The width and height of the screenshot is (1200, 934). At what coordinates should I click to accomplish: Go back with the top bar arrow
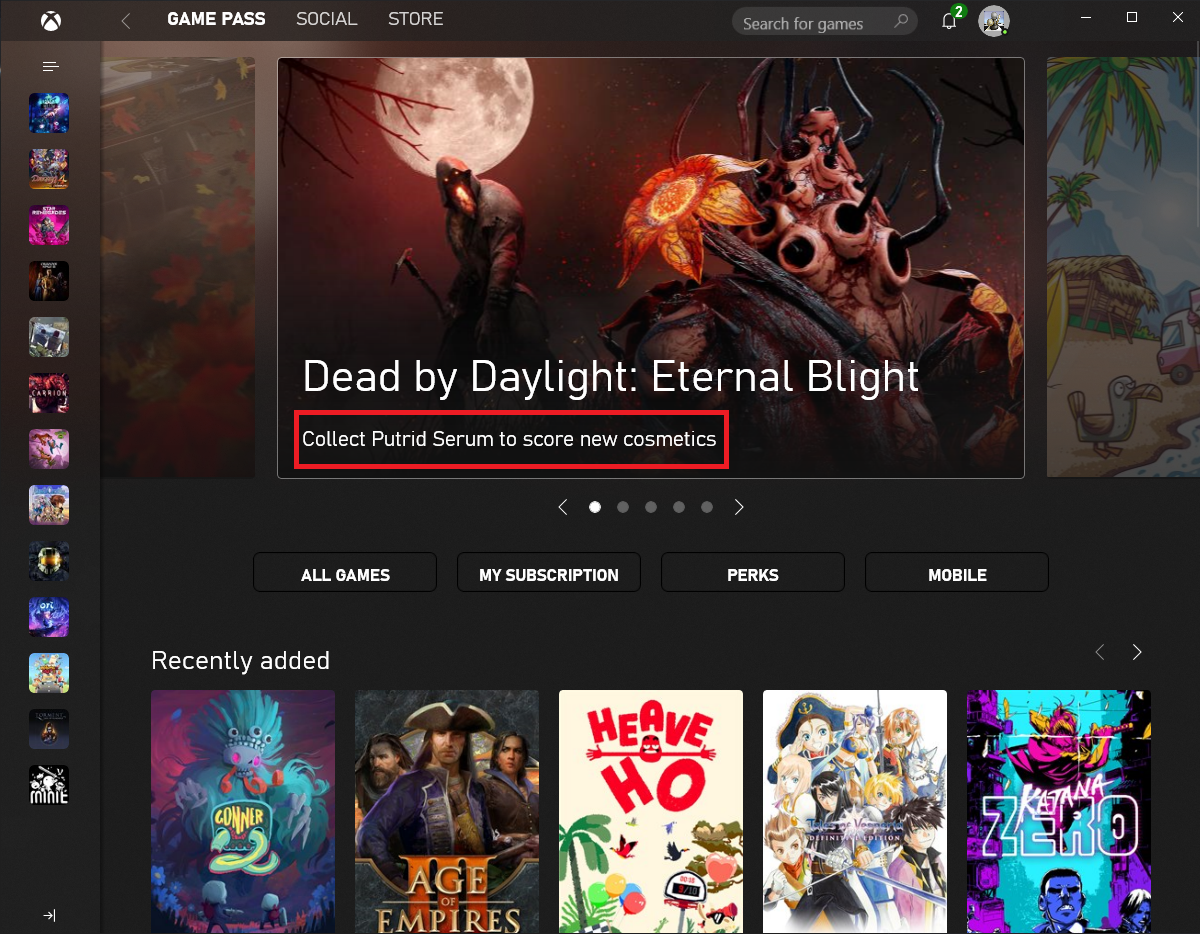pos(126,20)
